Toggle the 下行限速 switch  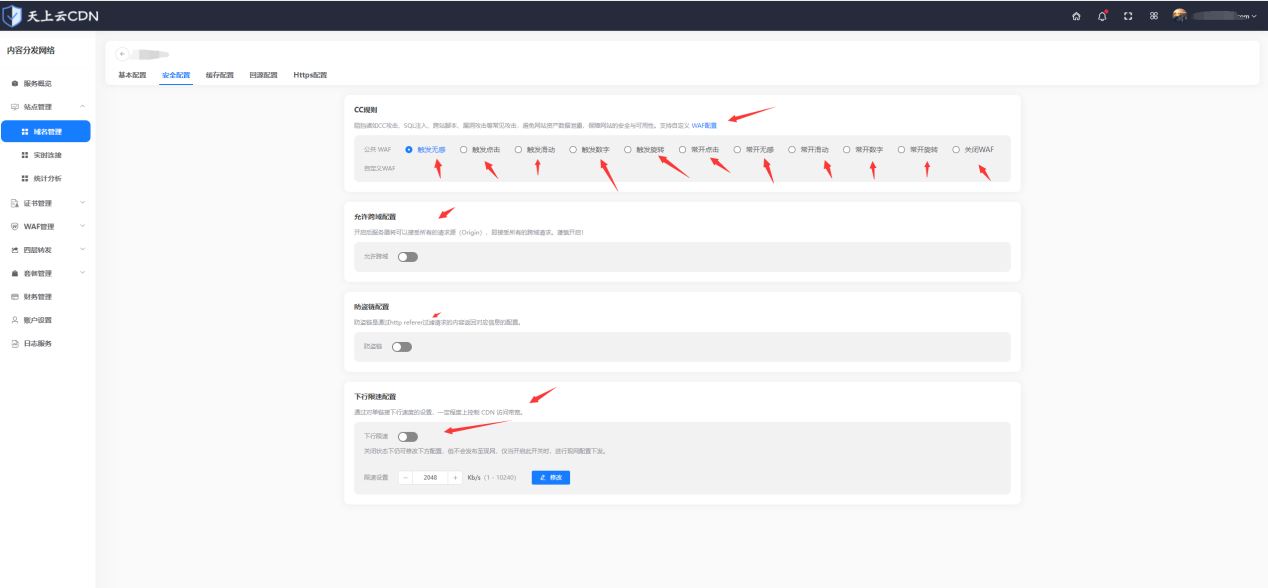click(x=407, y=436)
